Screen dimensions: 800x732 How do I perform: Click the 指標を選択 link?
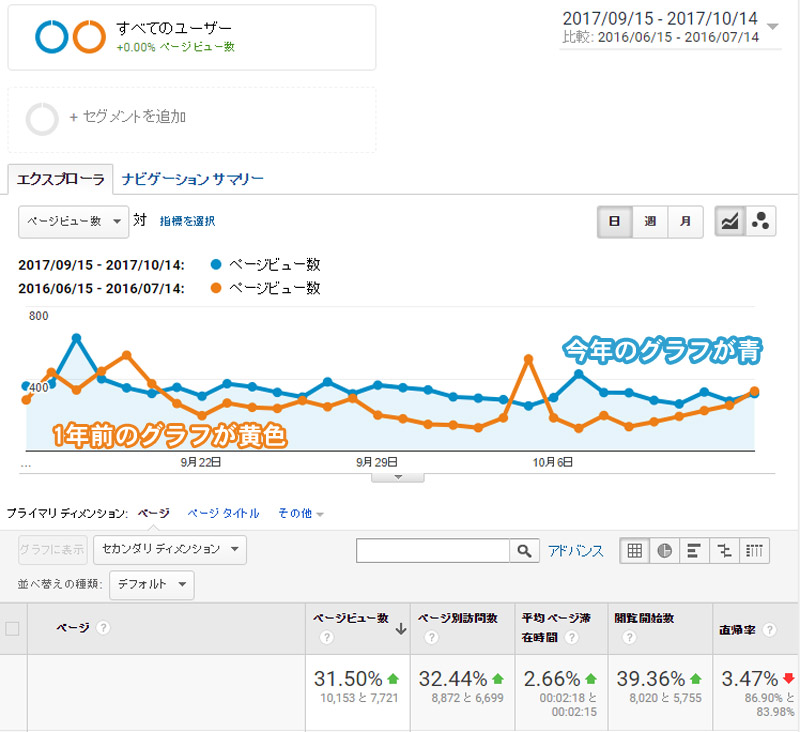187,221
